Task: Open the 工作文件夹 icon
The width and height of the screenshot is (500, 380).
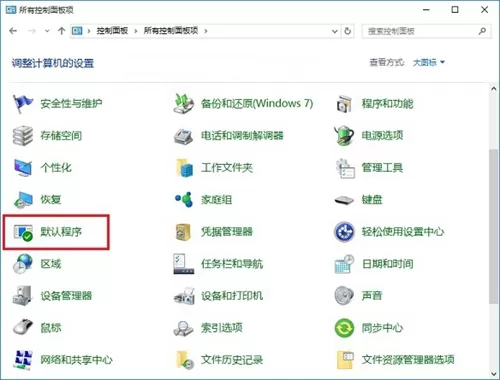Action: 184,168
